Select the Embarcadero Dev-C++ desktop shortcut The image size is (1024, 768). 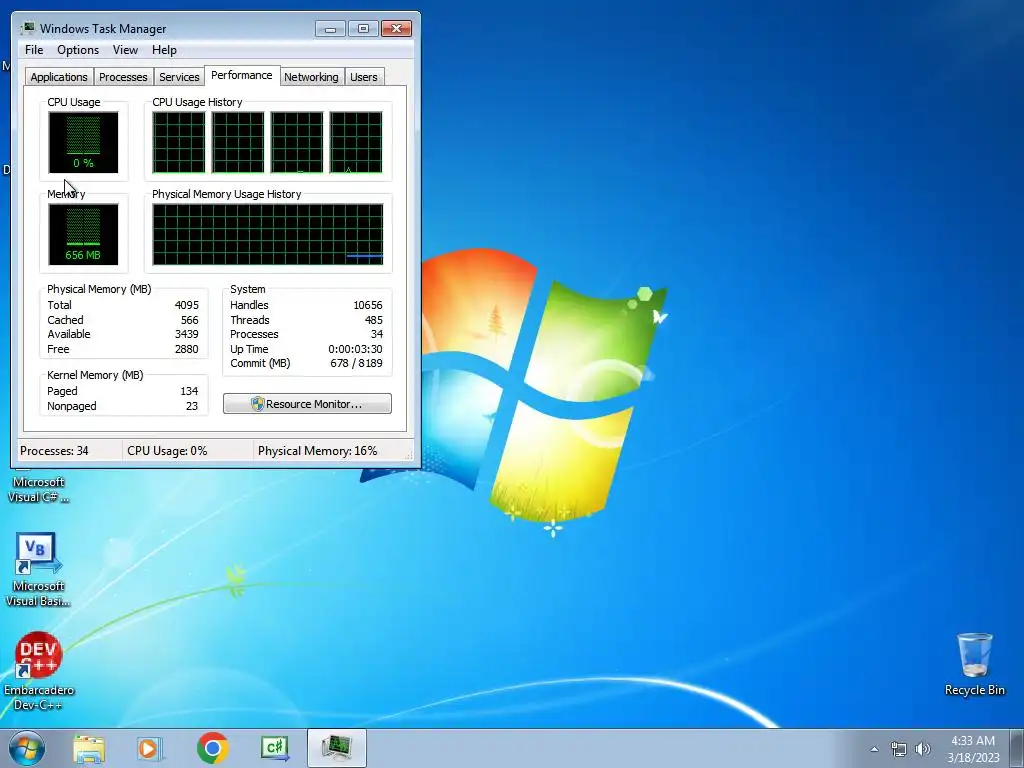tap(39, 671)
